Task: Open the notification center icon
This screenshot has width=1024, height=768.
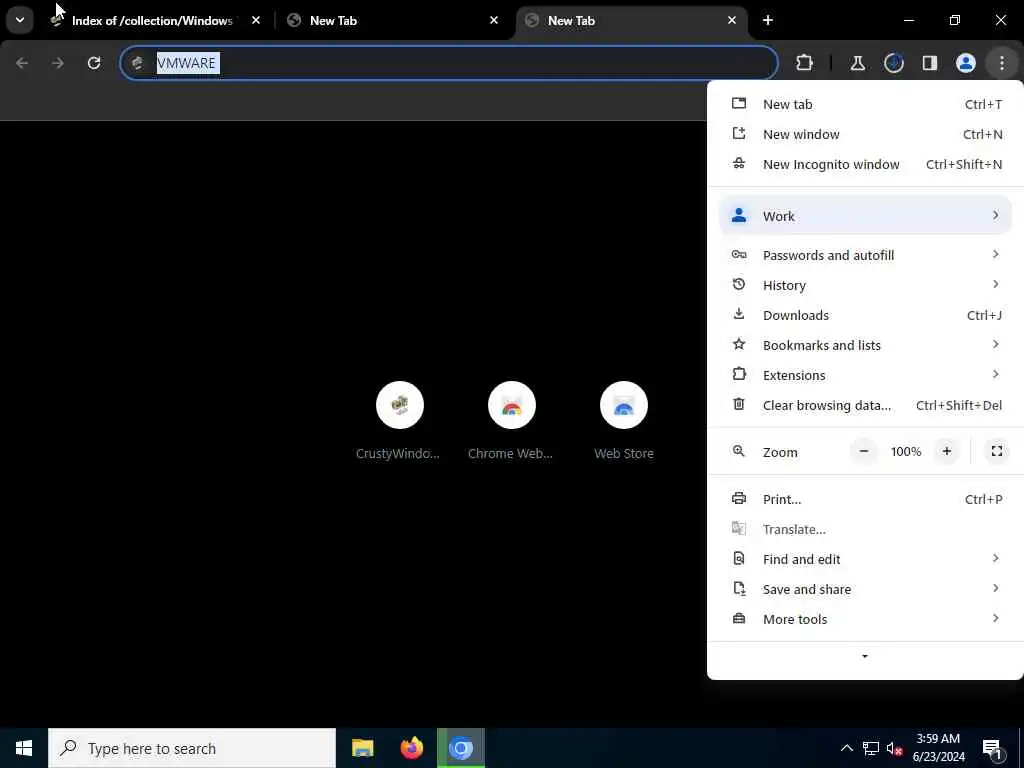Action: coord(993,748)
